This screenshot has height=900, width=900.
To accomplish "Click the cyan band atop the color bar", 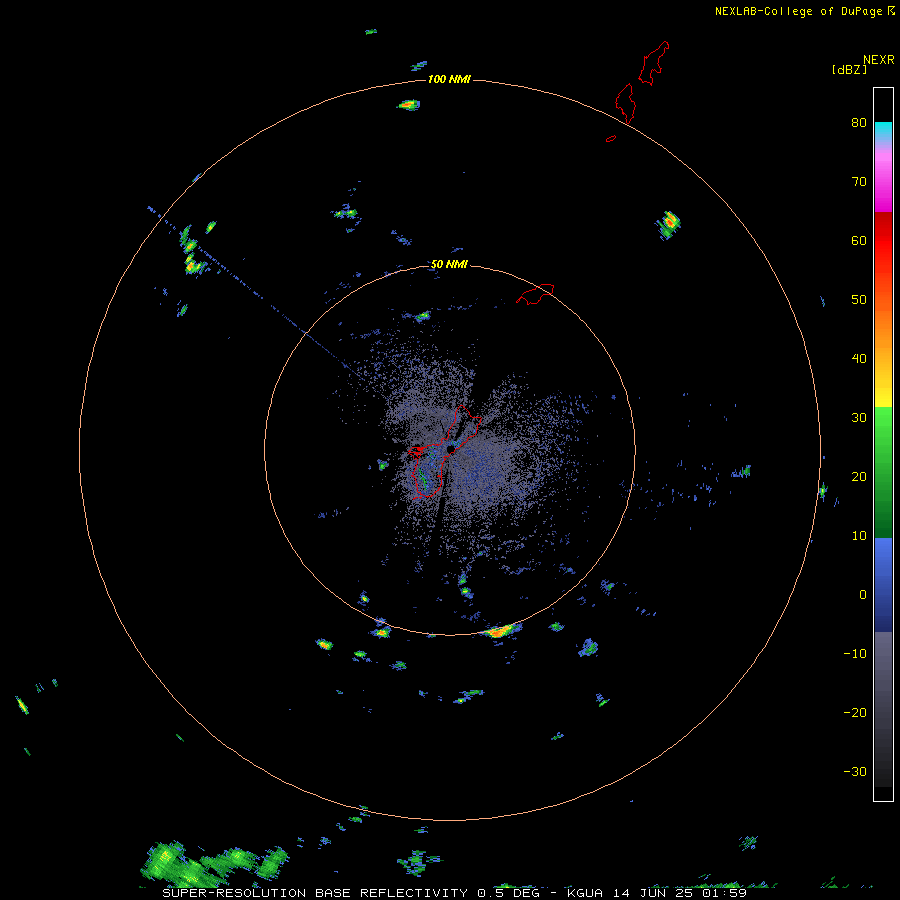I will pyautogui.click(x=883, y=130).
